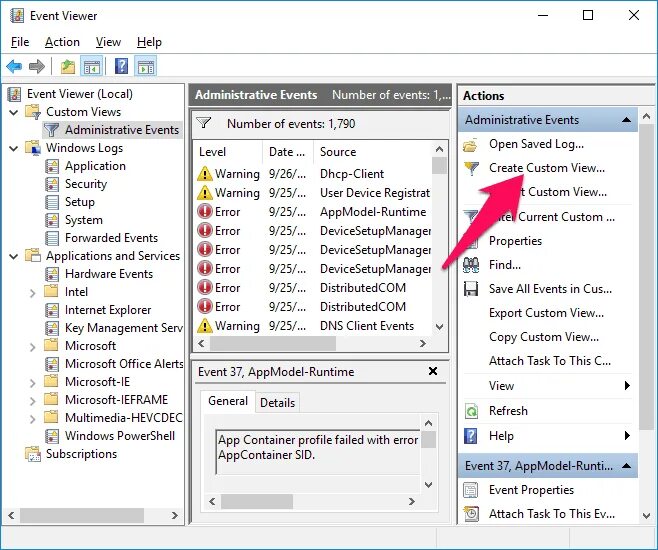Collapse the Administrative Events actions section
The width and height of the screenshot is (658, 550).
point(627,120)
